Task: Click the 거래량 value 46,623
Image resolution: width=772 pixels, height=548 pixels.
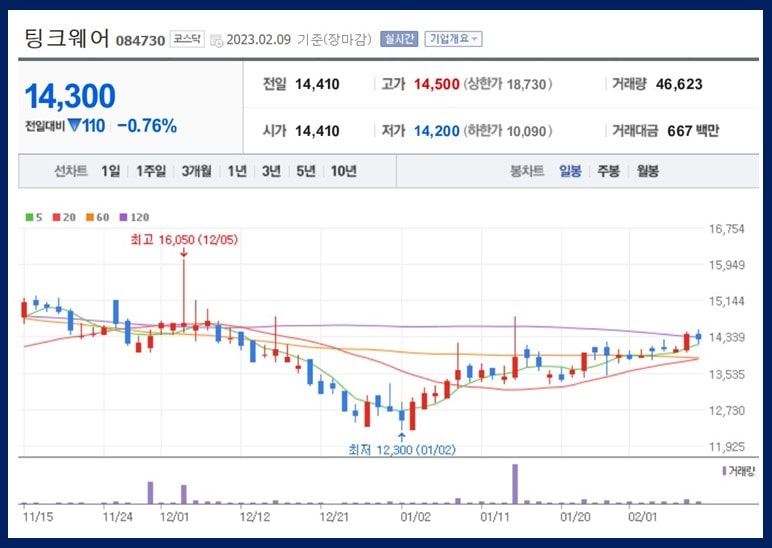Action: tap(679, 84)
